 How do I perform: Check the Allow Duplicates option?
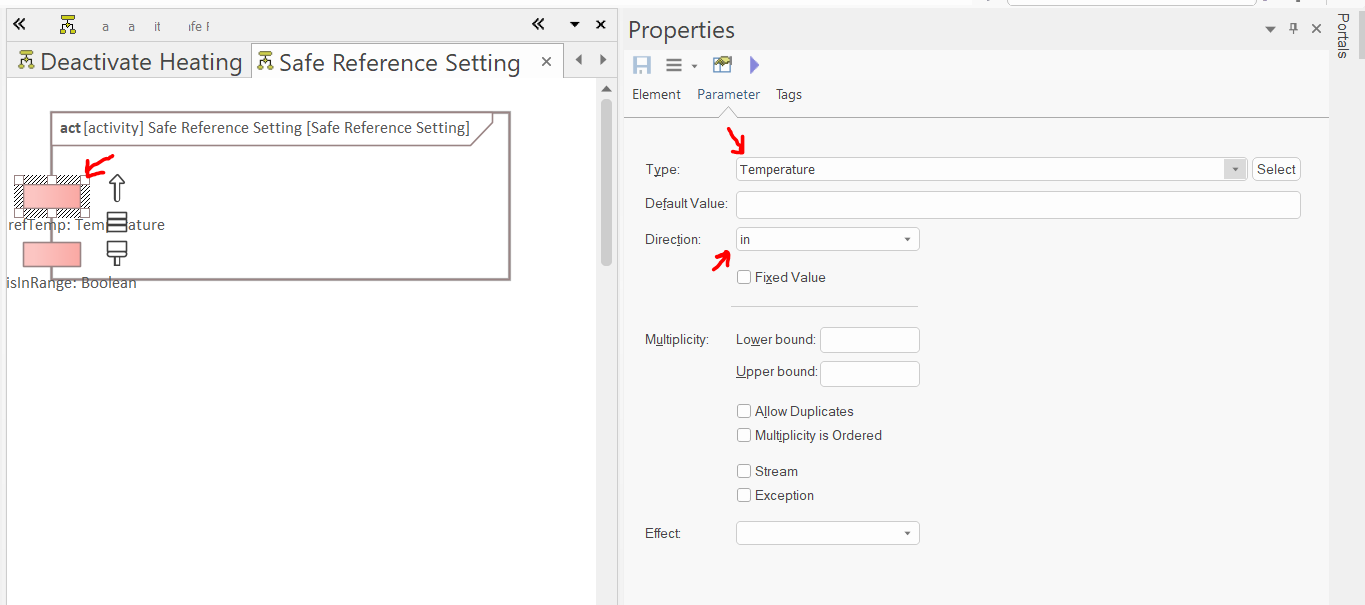tap(744, 411)
